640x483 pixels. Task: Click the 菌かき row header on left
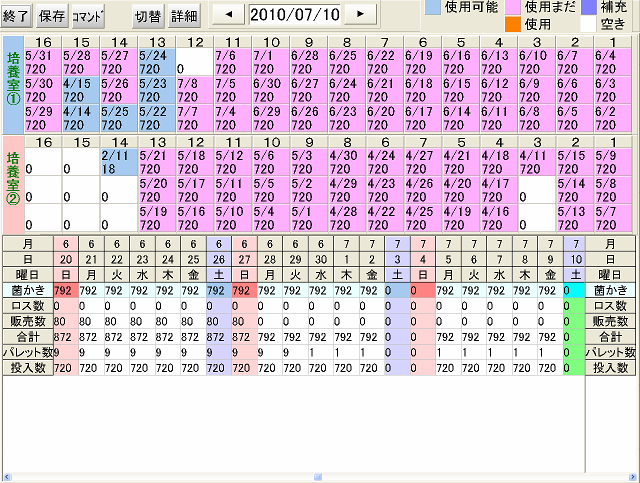pos(28,290)
